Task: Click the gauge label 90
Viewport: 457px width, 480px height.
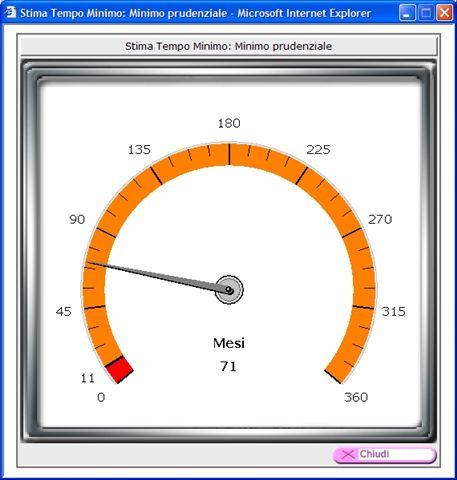Action: coord(77,219)
